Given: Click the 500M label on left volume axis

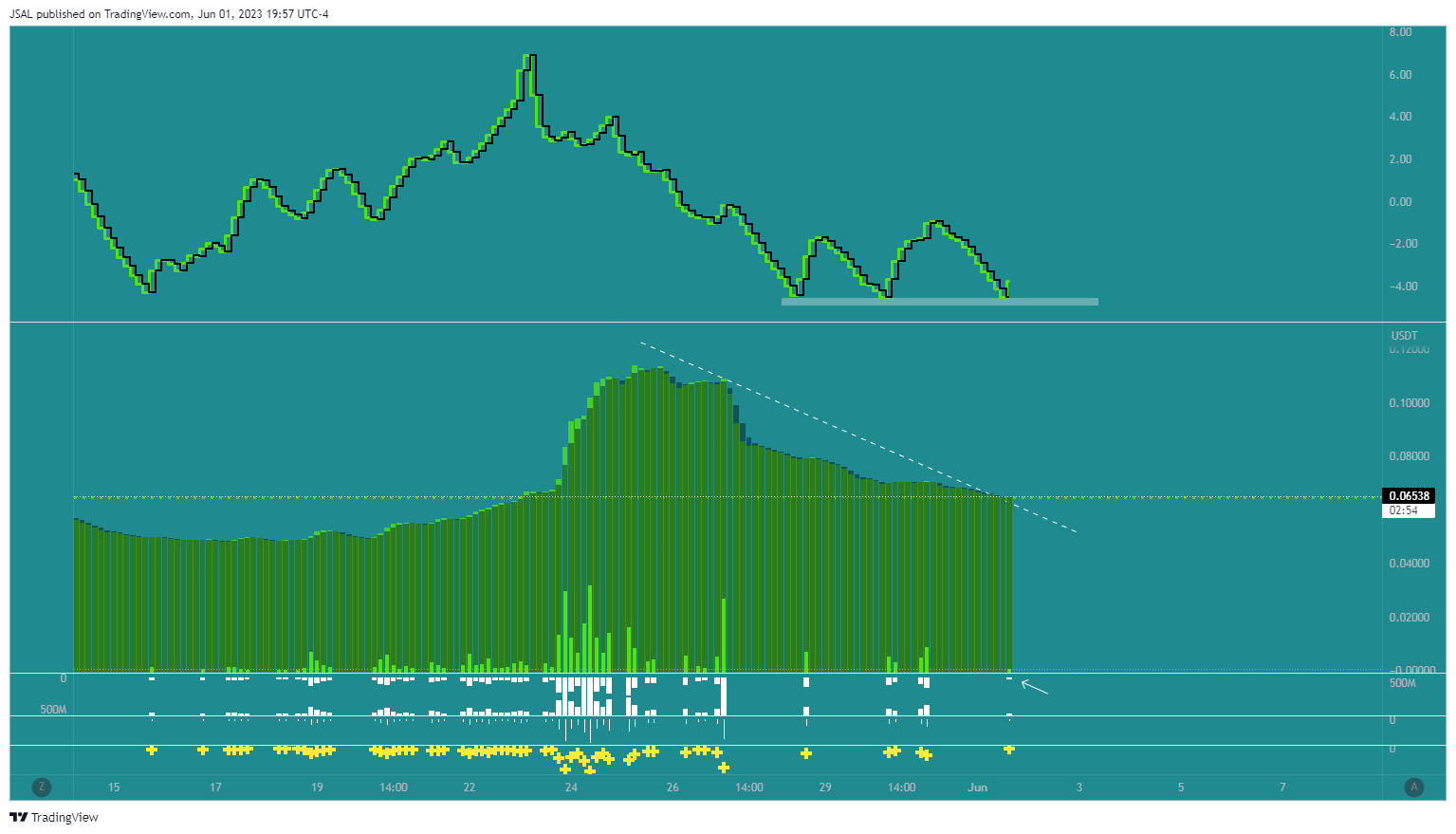Looking at the screenshot, I should click(x=53, y=710).
